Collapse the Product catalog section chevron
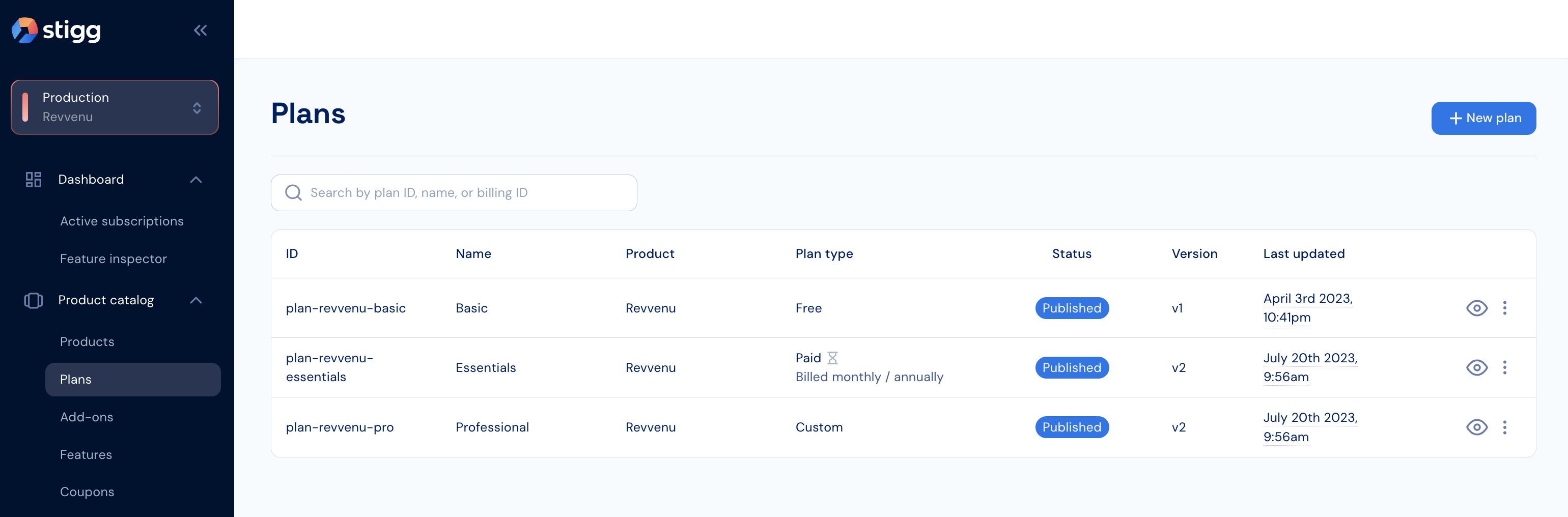1568x517 pixels. 196,300
